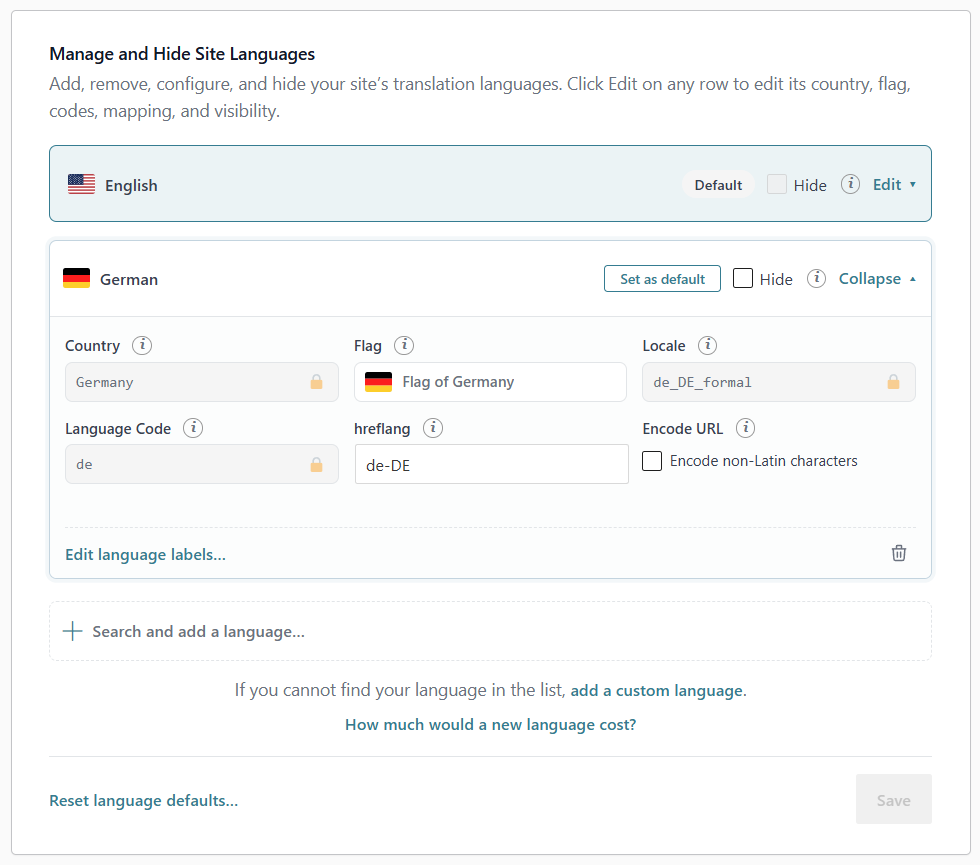Click the English language name
The image size is (980, 865).
pos(131,186)
